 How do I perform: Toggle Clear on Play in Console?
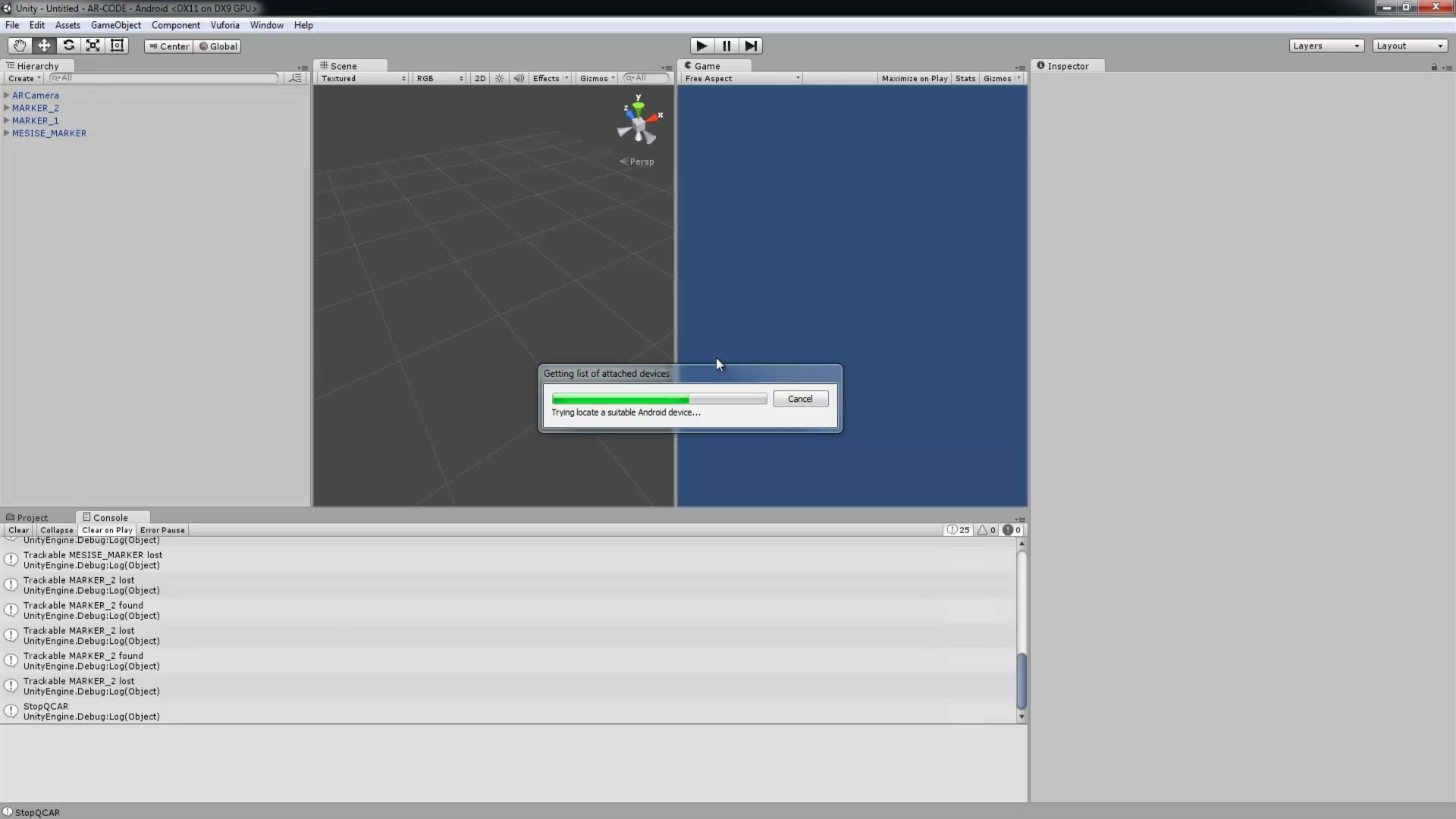pos(107,530)
